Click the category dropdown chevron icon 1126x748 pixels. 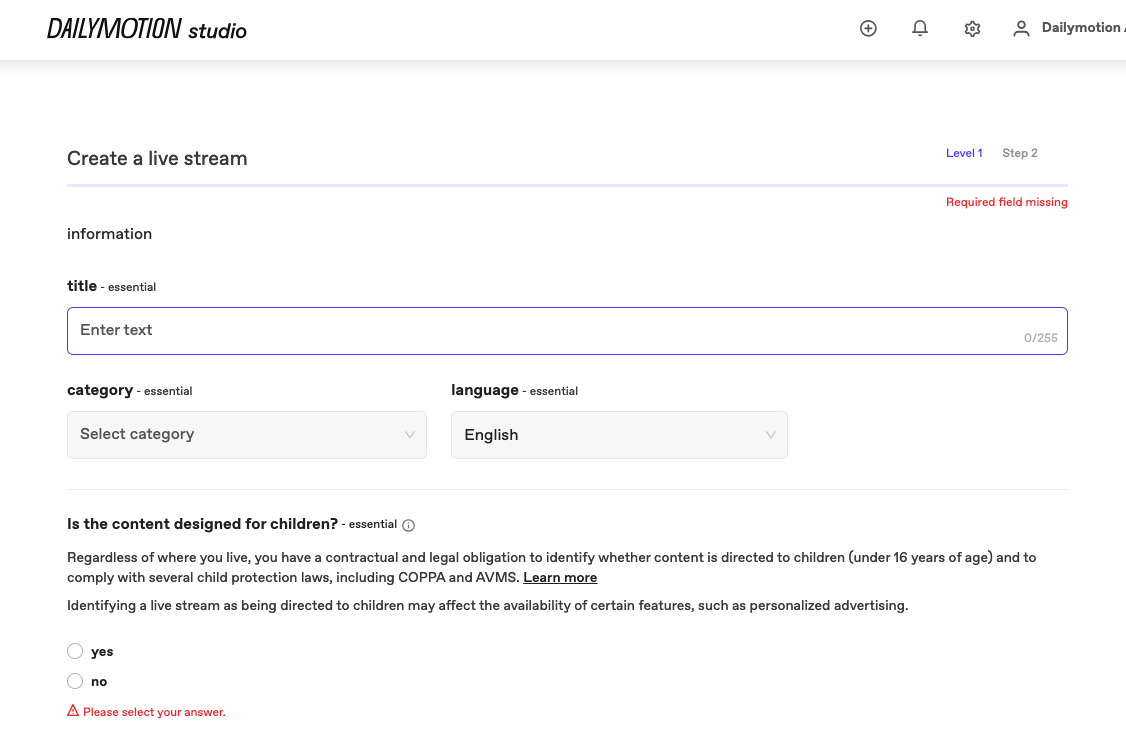click(409, 435)
